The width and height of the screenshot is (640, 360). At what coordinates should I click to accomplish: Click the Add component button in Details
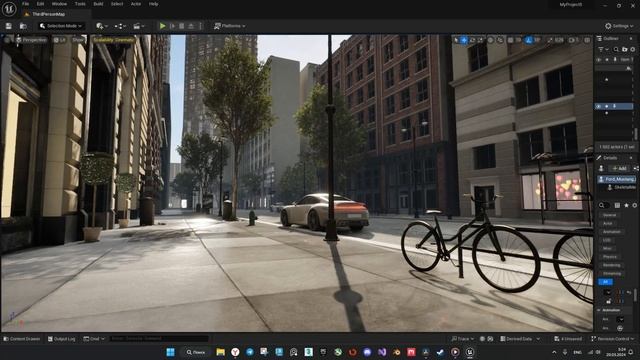(619, 168)
